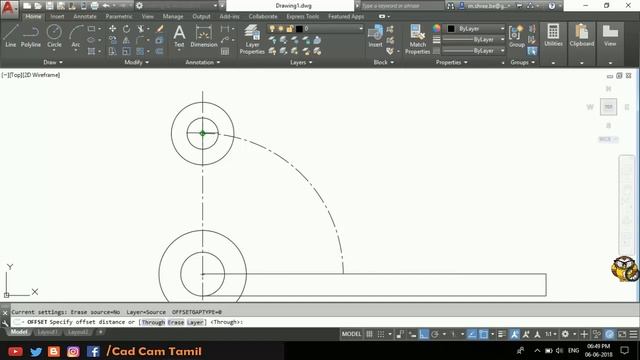
Task: Click the object color wheel icon
Action: 437,28
